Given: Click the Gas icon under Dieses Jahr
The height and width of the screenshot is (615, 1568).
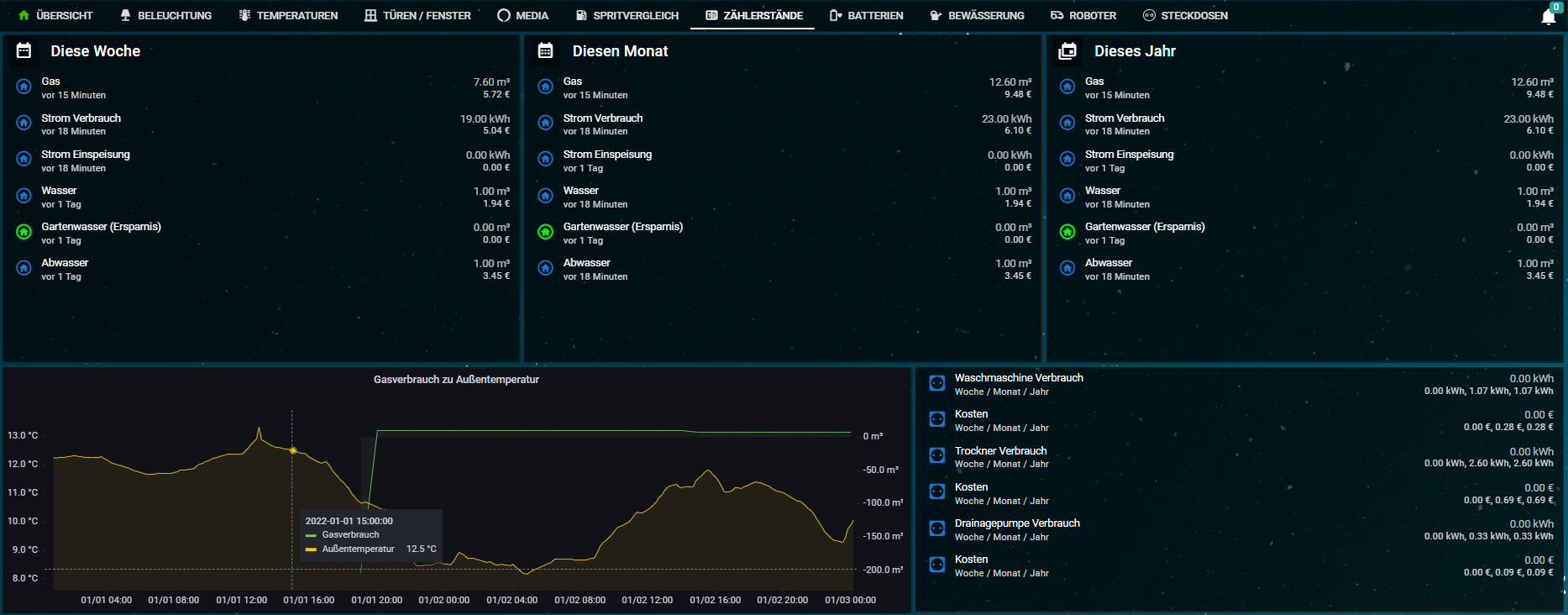Looking at the screenshot, I should click(1067, 87).
